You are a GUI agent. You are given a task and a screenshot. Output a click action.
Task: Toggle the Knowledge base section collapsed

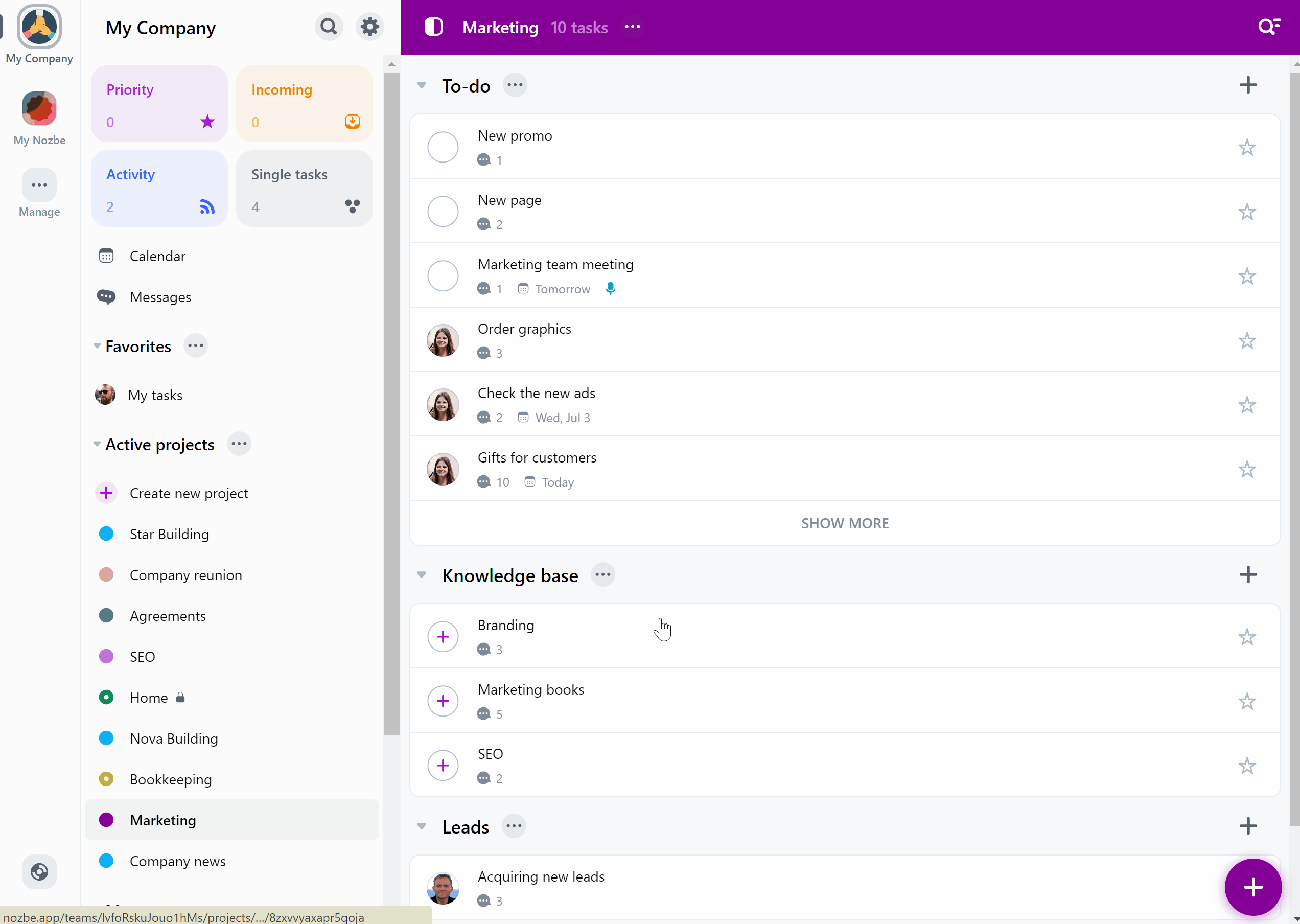[422, 575]
